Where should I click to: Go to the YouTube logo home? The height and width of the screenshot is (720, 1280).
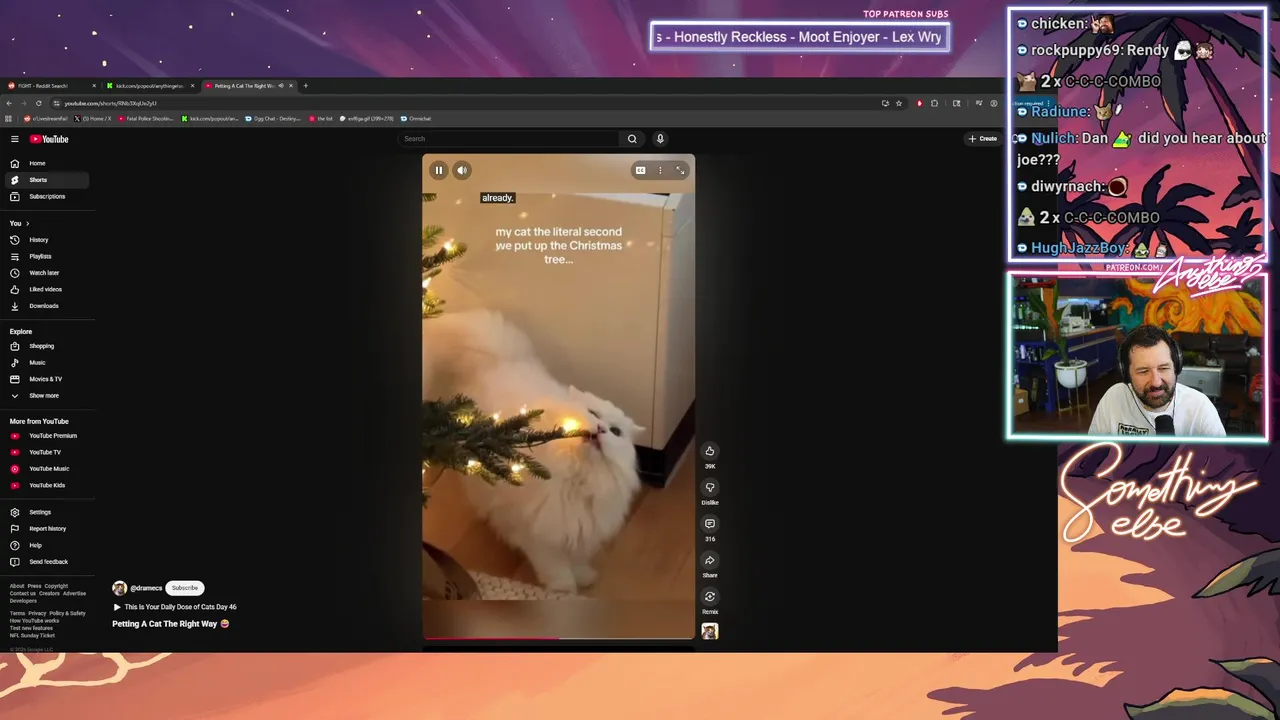pos(49,139)
